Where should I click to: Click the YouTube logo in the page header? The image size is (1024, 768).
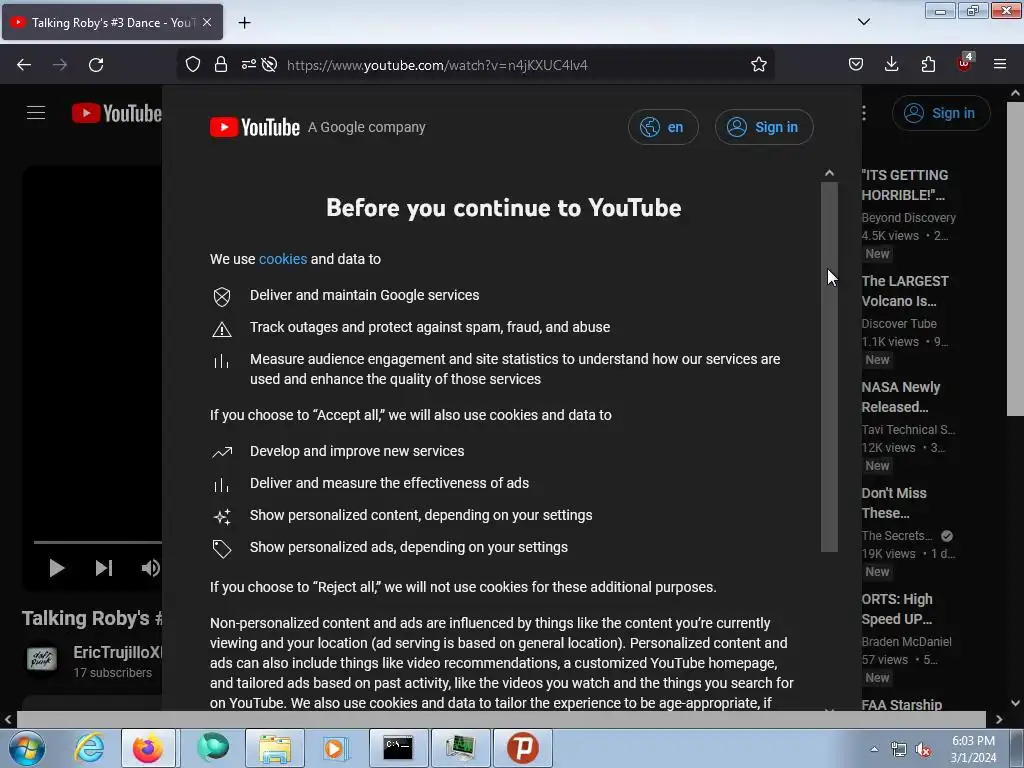[117, 113]
